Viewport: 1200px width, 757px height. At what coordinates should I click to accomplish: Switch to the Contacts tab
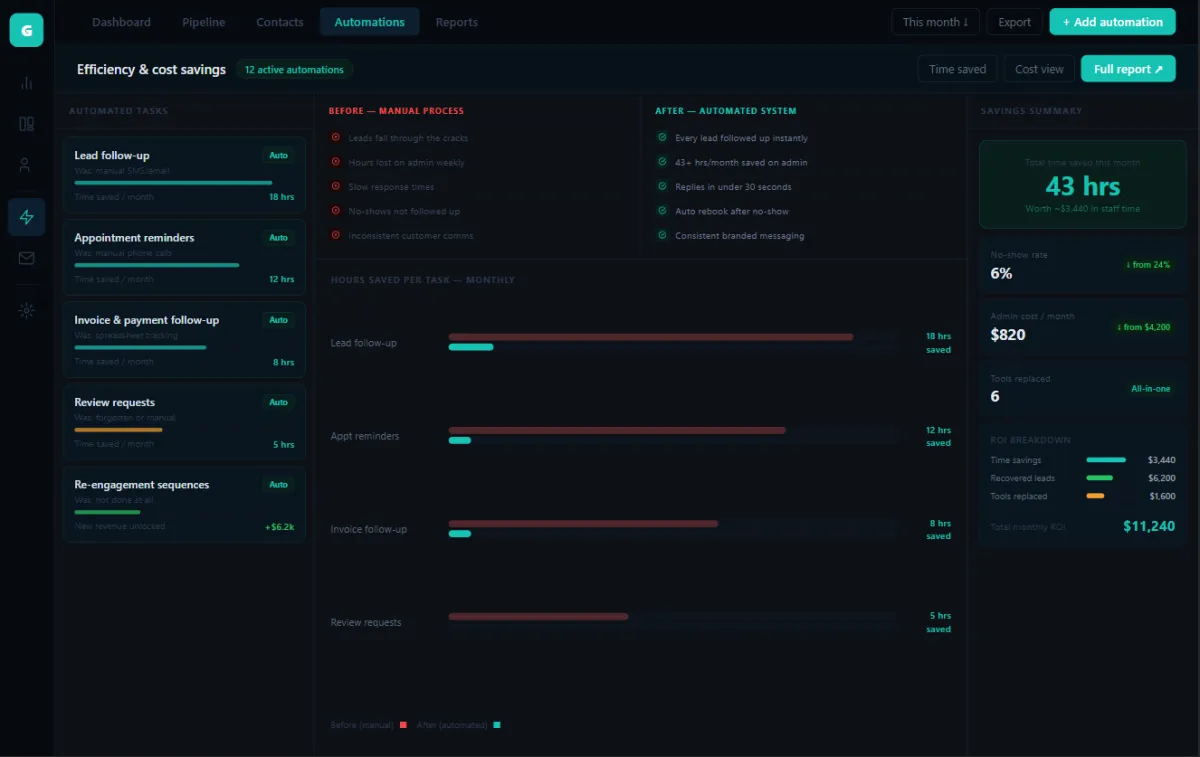click(280, 22)
